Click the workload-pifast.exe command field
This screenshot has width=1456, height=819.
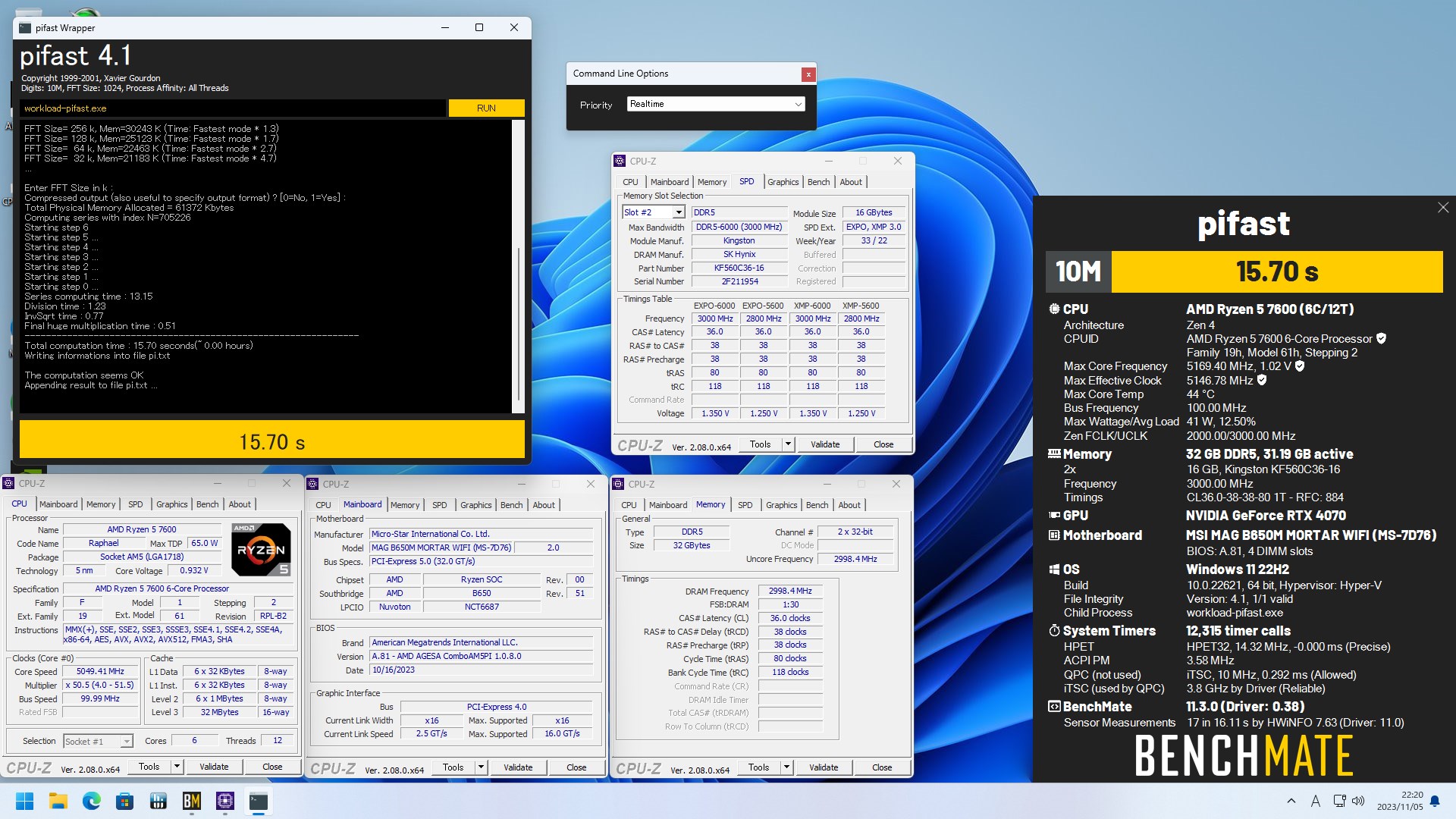point(233,108)
